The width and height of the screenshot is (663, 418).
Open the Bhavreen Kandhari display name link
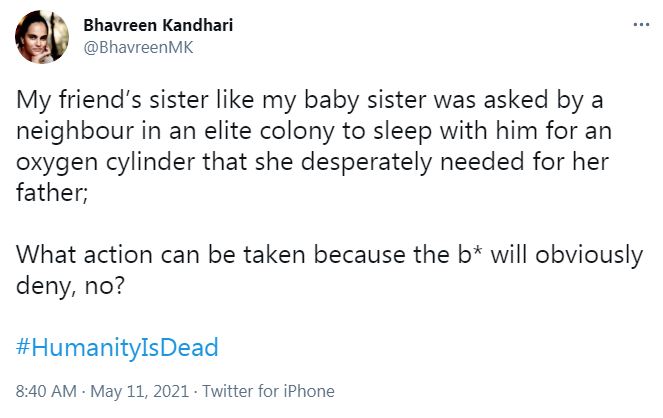(158, 25)
